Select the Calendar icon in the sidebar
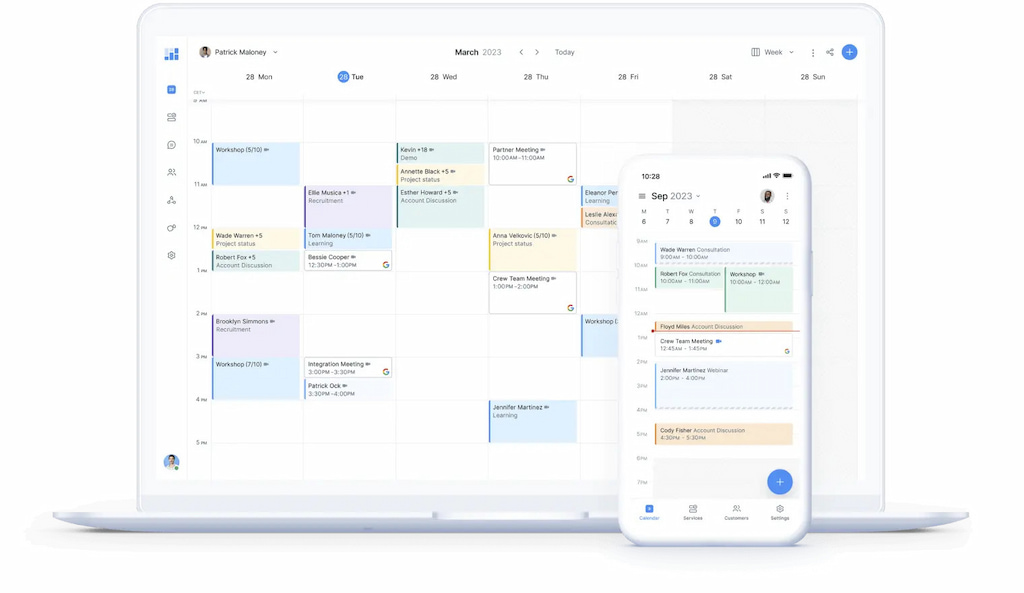 click(x=171, y=88)
